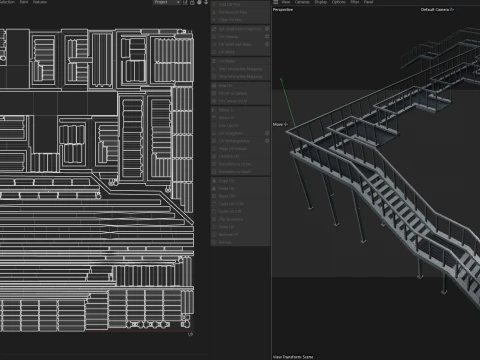Viewport: 480px width, 360px height.
Task: Click Cycle UV CW
Action: point(240,211)
